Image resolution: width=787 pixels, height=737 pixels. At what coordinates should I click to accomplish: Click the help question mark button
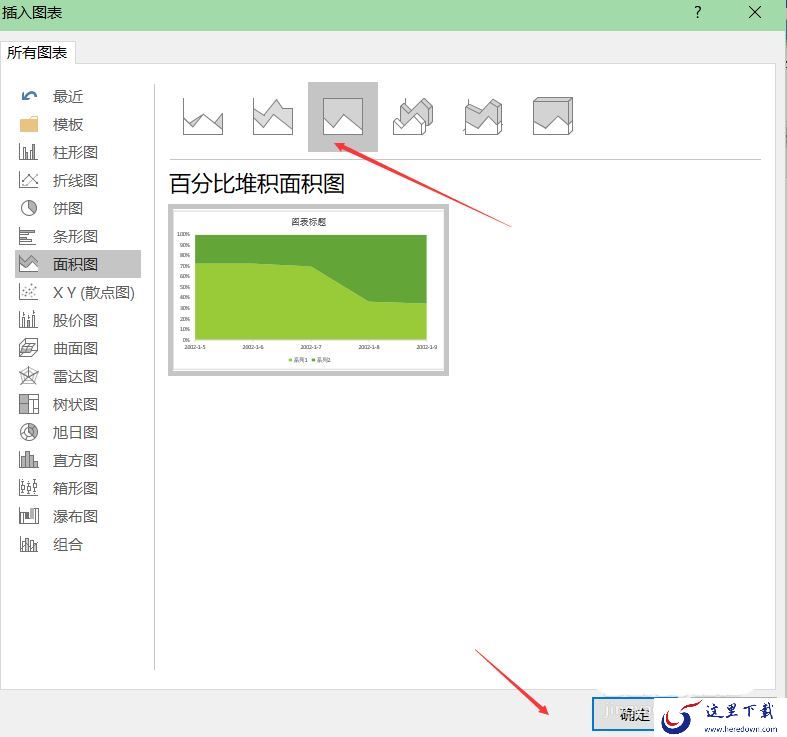[x=698, y=13]
